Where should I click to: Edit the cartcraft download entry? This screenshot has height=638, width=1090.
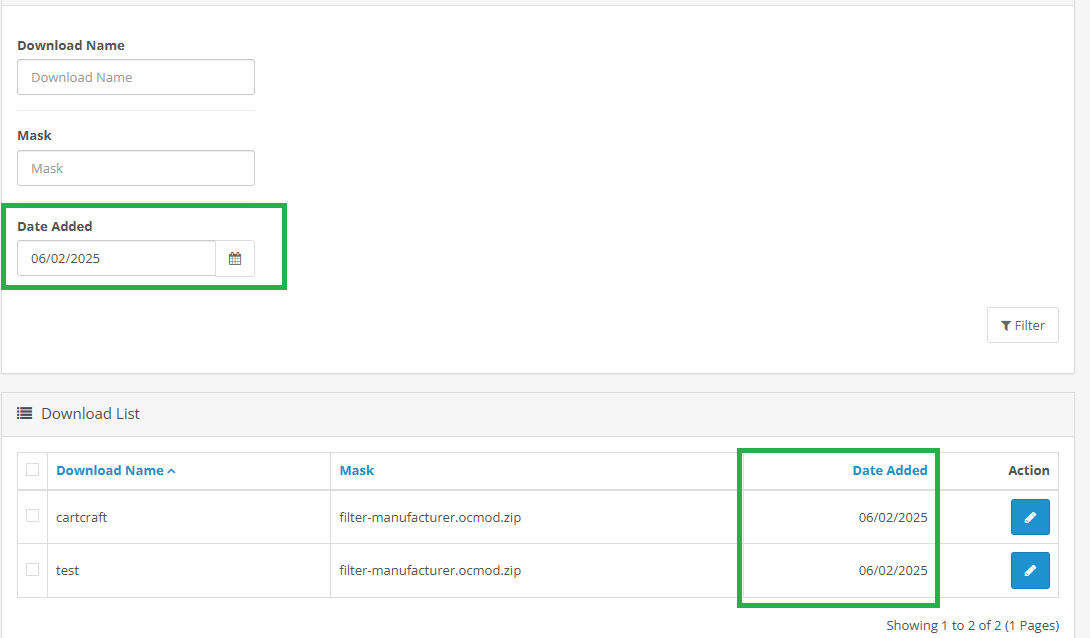point(1030,517)
